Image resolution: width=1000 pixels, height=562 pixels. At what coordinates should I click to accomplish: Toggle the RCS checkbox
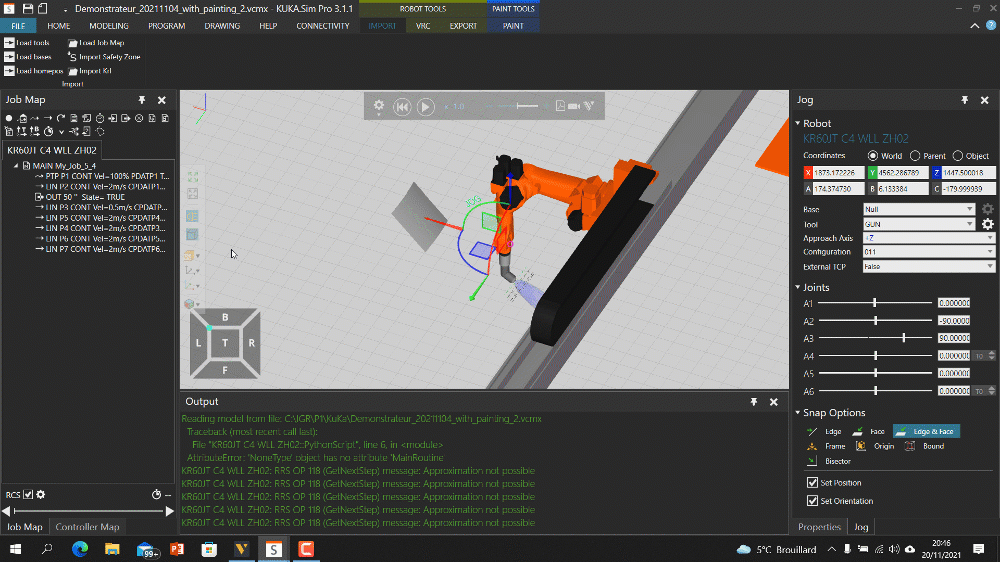pyautogui.click(x=28, y=494)
